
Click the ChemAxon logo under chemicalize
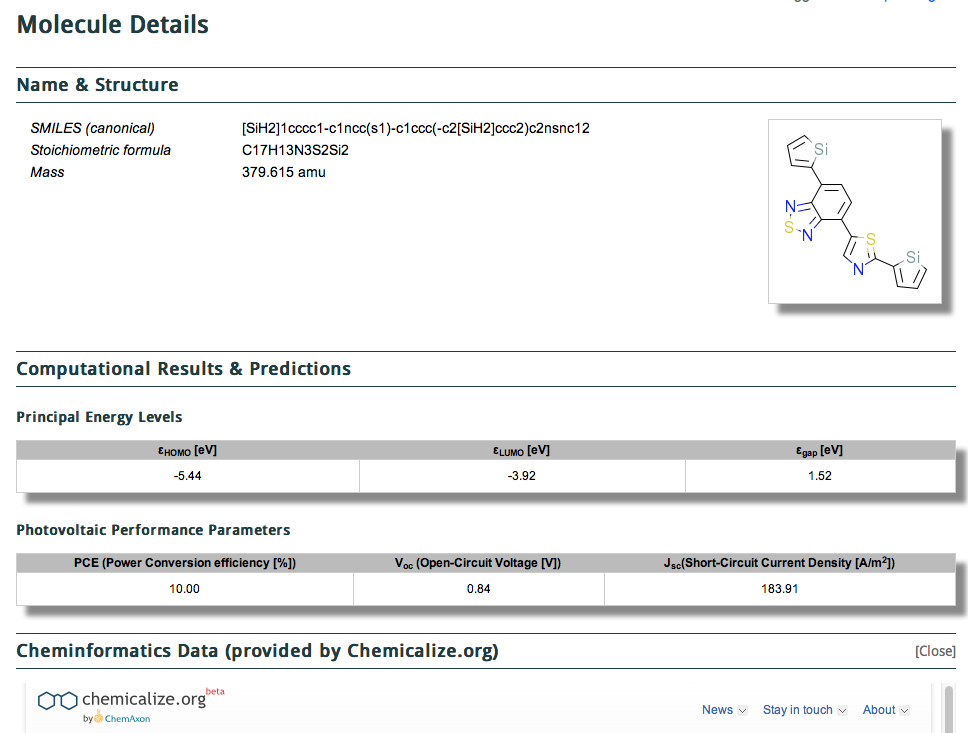point(121,718)
